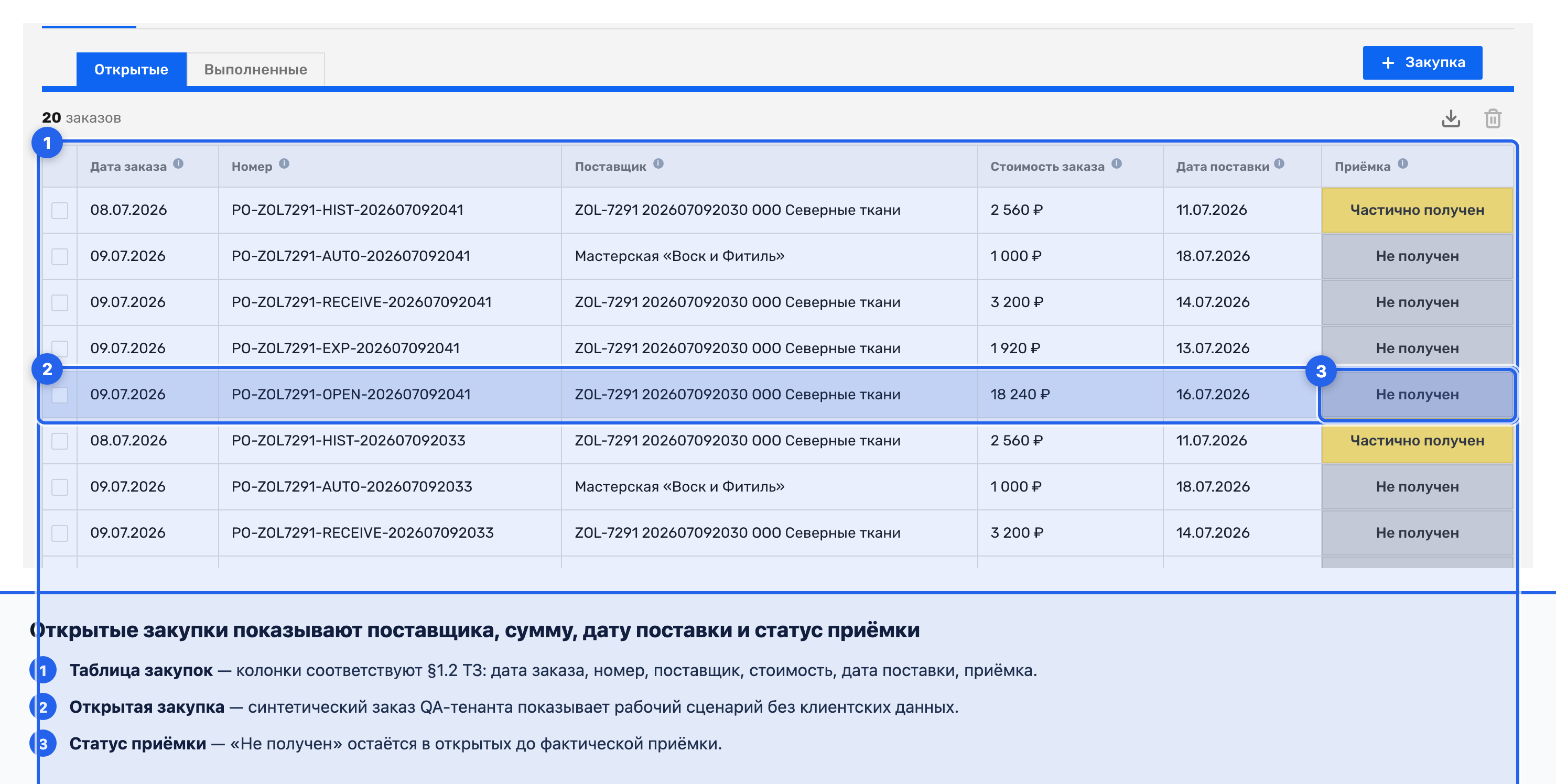Click Частично получен status of HIST-202607092041
Screen dimensions: 1556x784
coord(1417,210)
